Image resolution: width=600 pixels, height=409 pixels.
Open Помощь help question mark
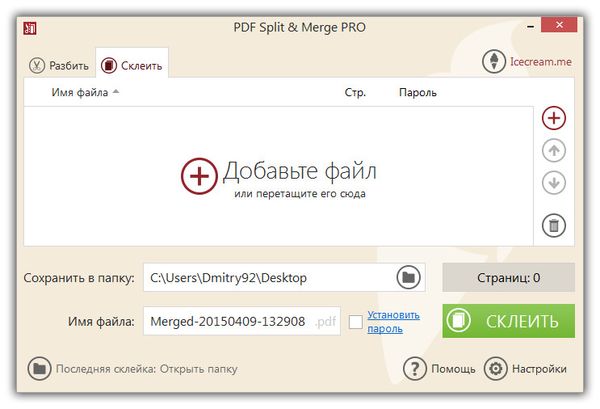[415, 369]
